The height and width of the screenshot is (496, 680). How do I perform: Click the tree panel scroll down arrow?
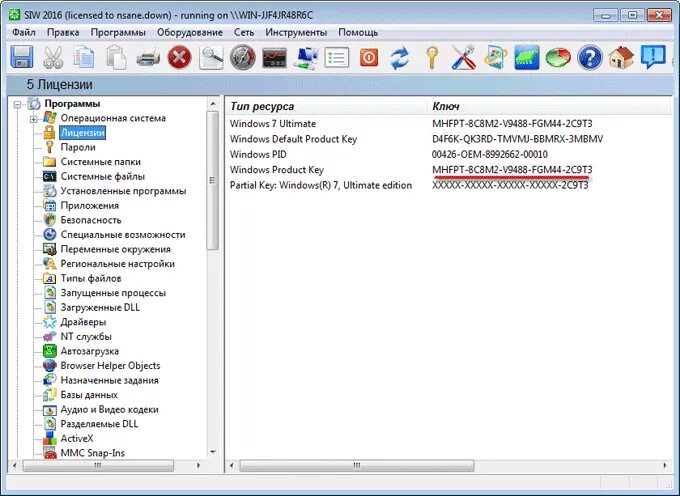click(212, 452)
